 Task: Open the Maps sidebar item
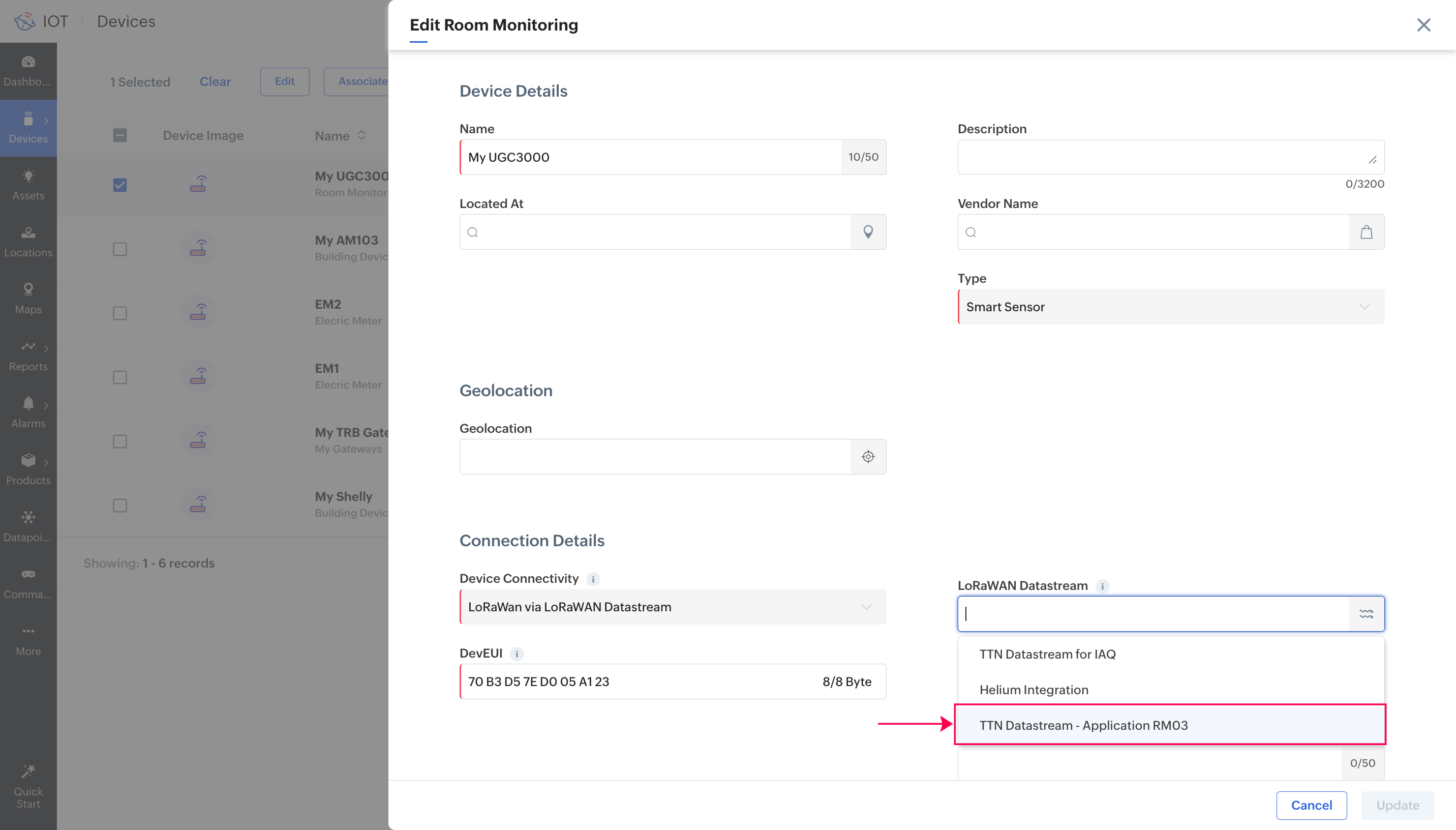pos(28,298)
